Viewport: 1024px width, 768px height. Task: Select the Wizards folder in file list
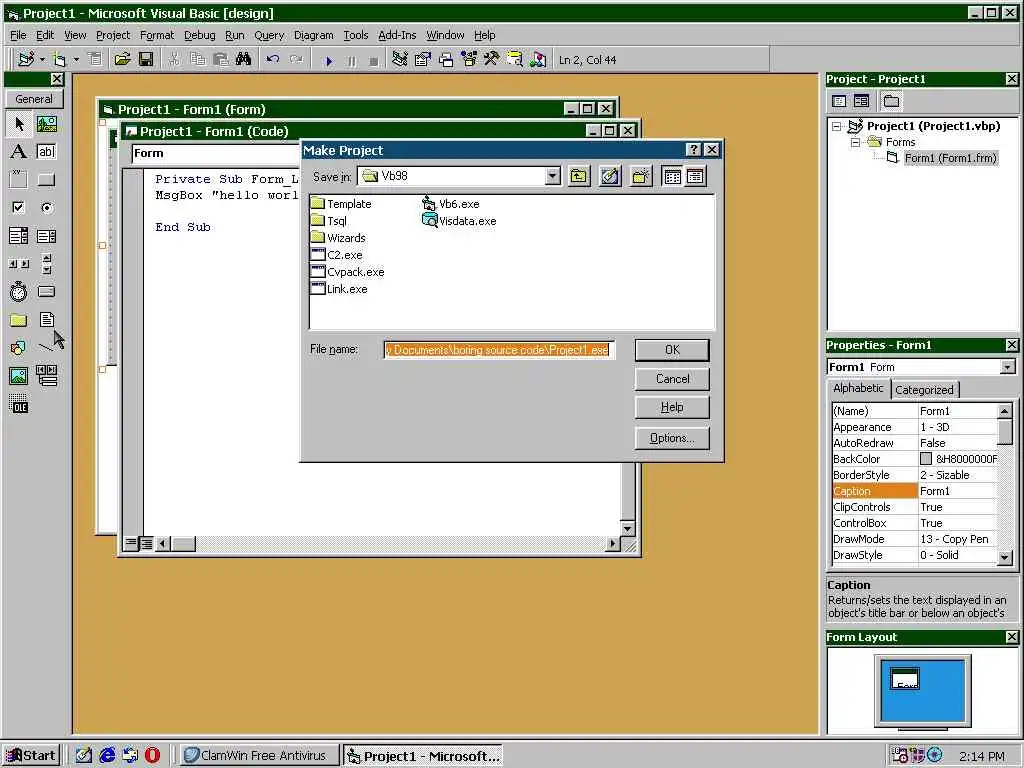coord(338,238)
